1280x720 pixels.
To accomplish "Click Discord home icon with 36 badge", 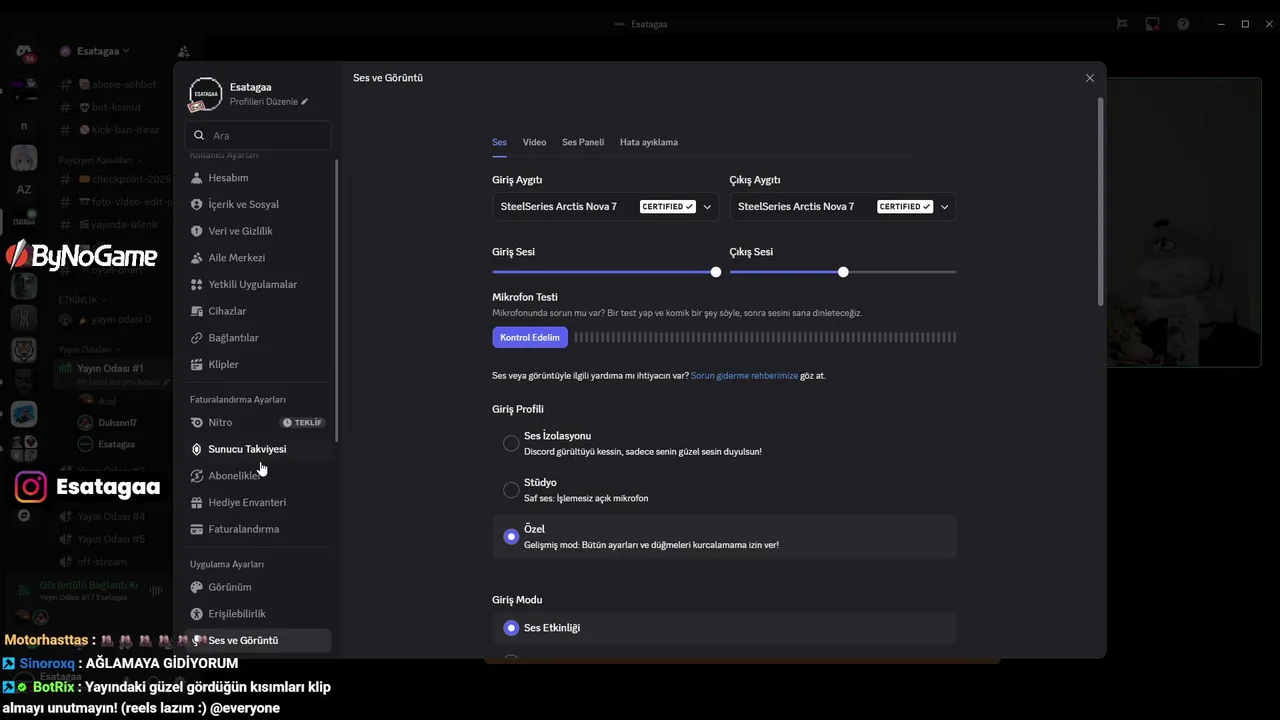I will pyautogui.click(x=24, y=52).
